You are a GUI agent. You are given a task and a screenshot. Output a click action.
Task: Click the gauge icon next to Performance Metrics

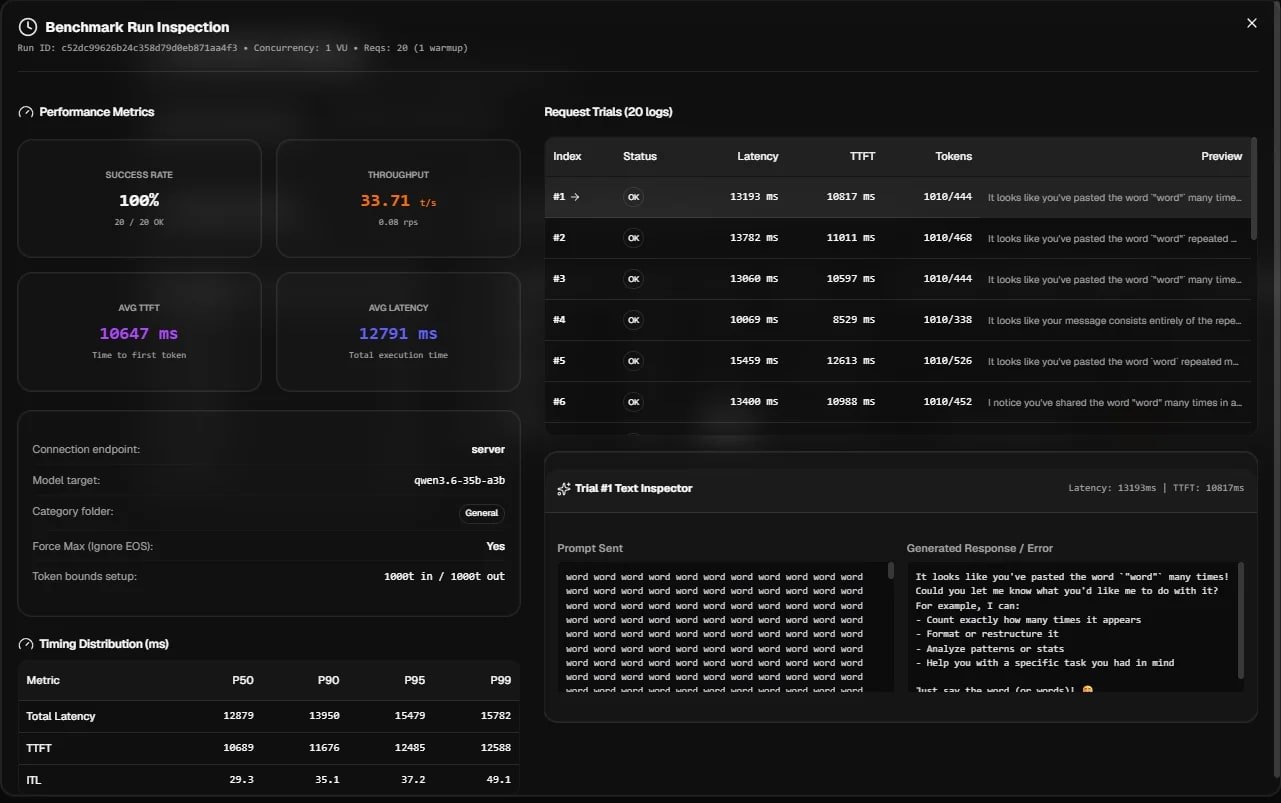(x=26, y=112)
